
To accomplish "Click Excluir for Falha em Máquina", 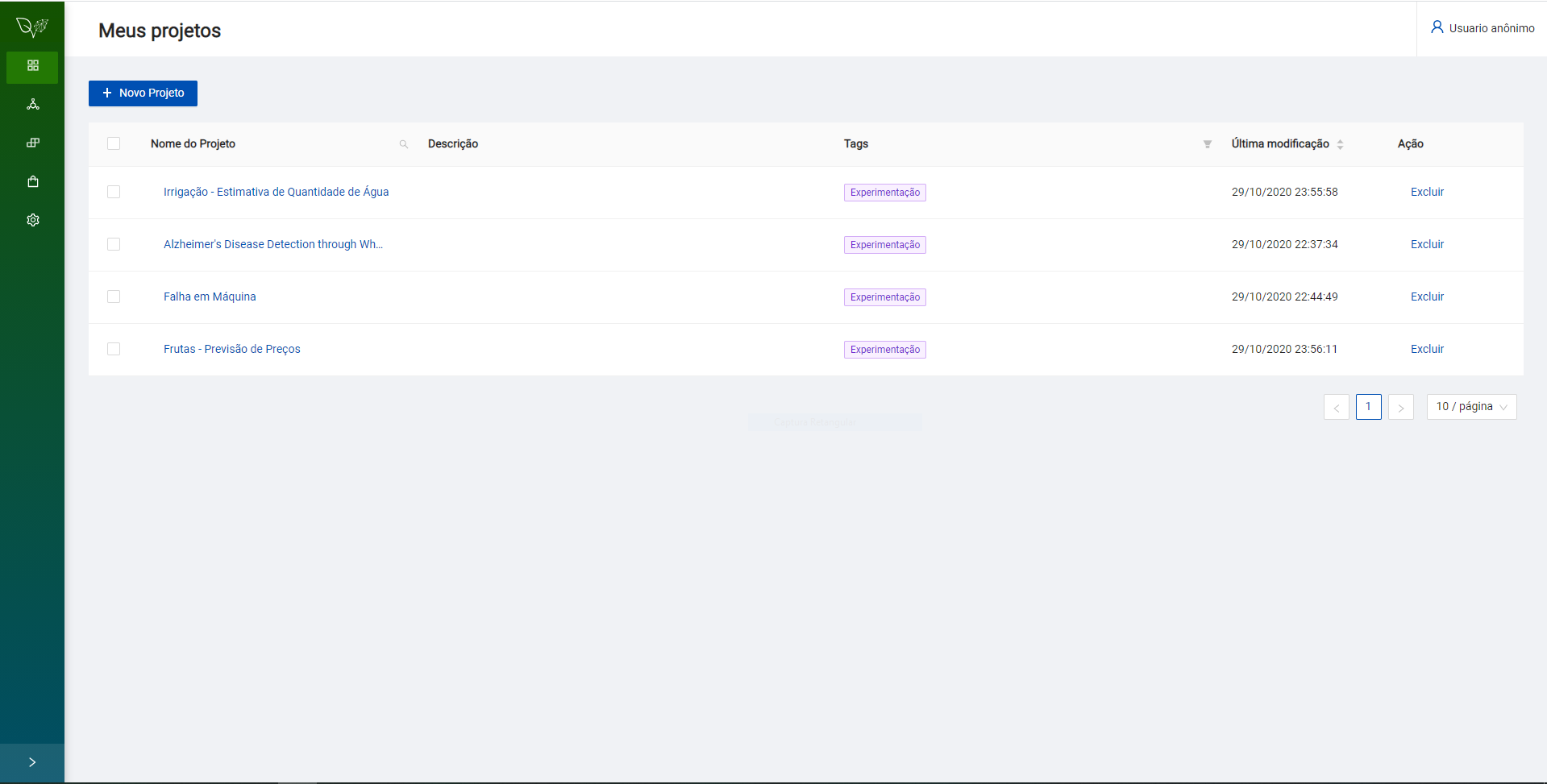I will 1427,297.
